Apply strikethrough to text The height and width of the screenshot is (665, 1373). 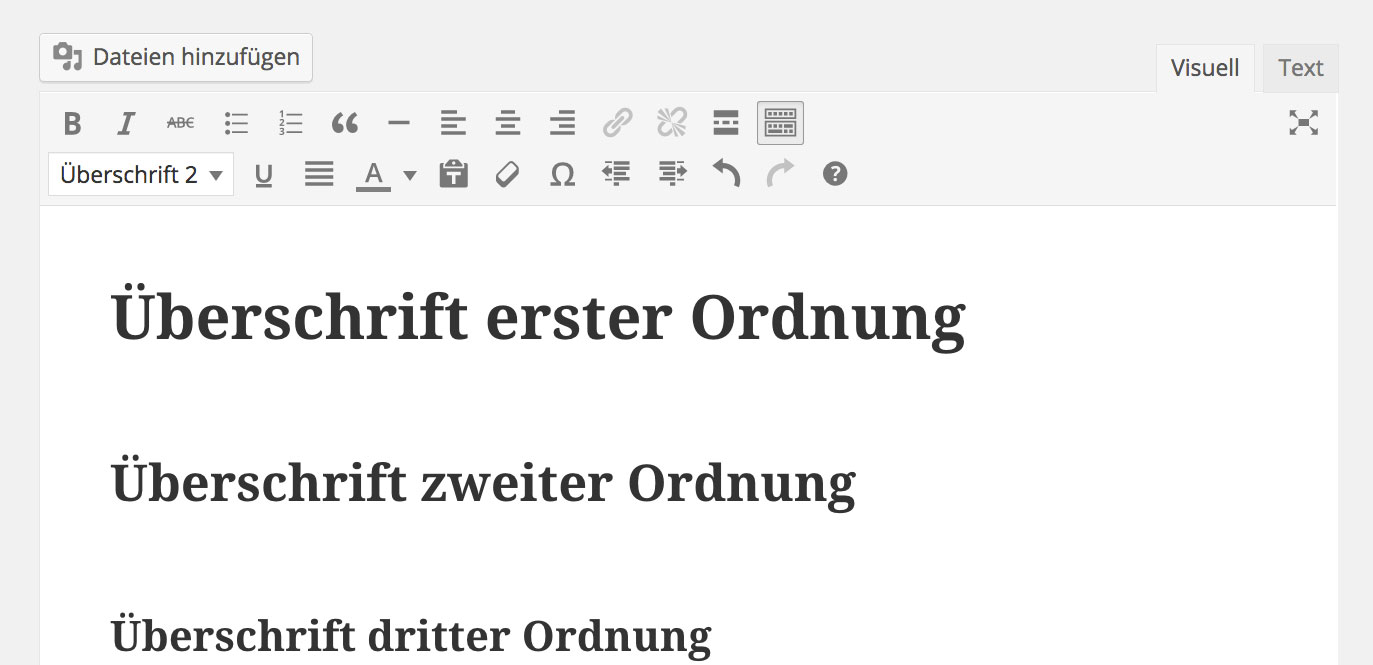tap(181, 123)
